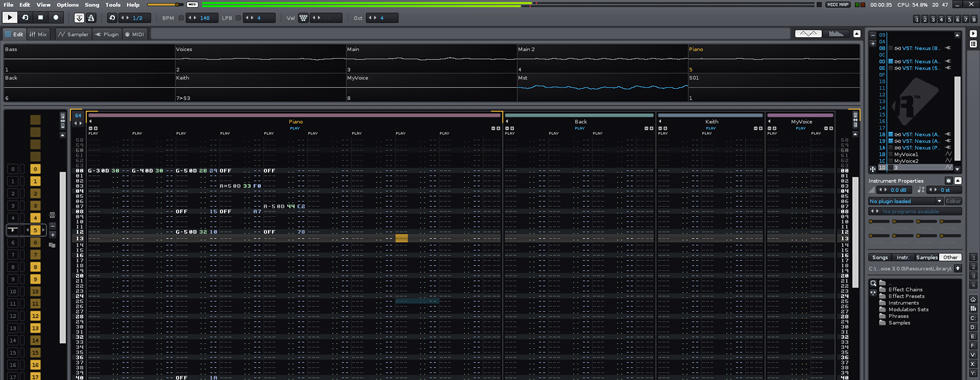The image size is (980, 380).
Task: Collapse the upper scopes panel arrow
Action: coord(857,34)
